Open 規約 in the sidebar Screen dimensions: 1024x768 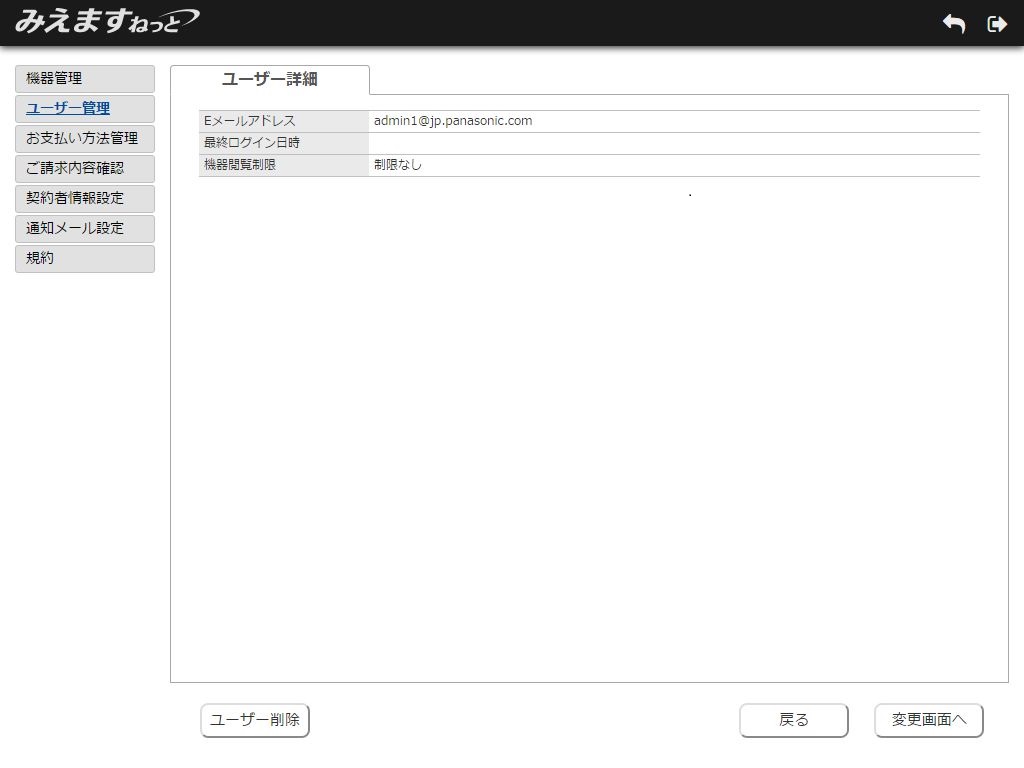click(85, 259)
